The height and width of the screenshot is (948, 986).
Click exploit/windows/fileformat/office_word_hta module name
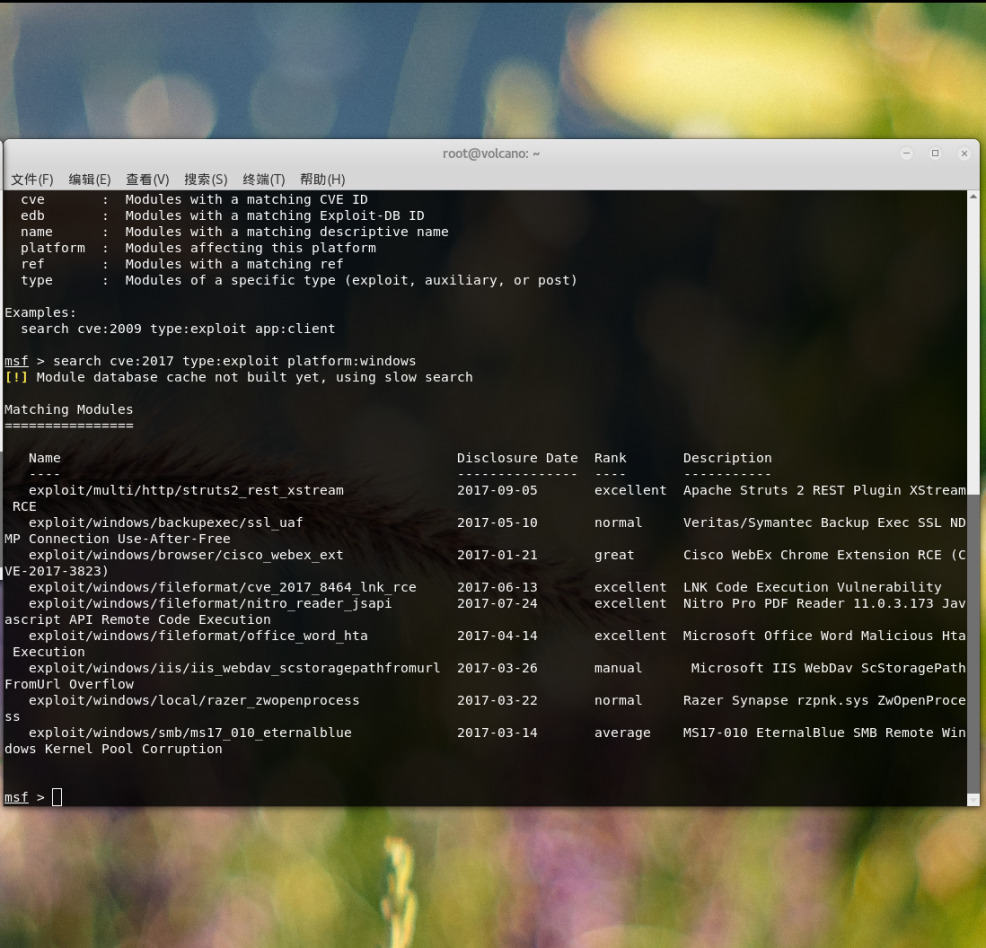click(198, 636)
